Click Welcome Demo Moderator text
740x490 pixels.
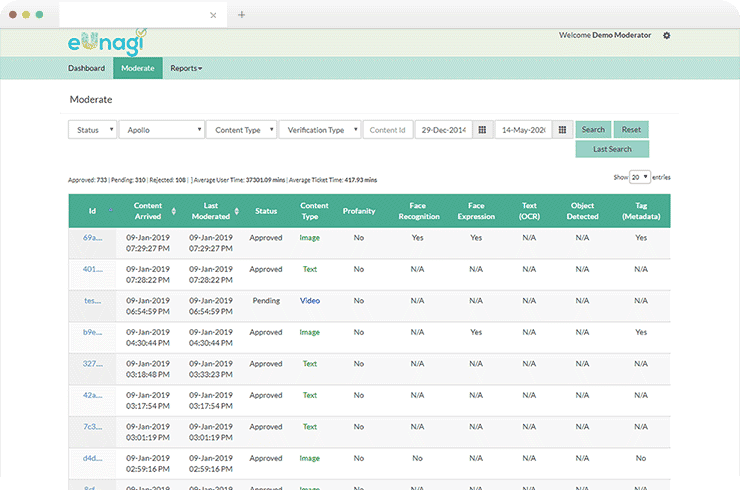(x=605, y=35)
